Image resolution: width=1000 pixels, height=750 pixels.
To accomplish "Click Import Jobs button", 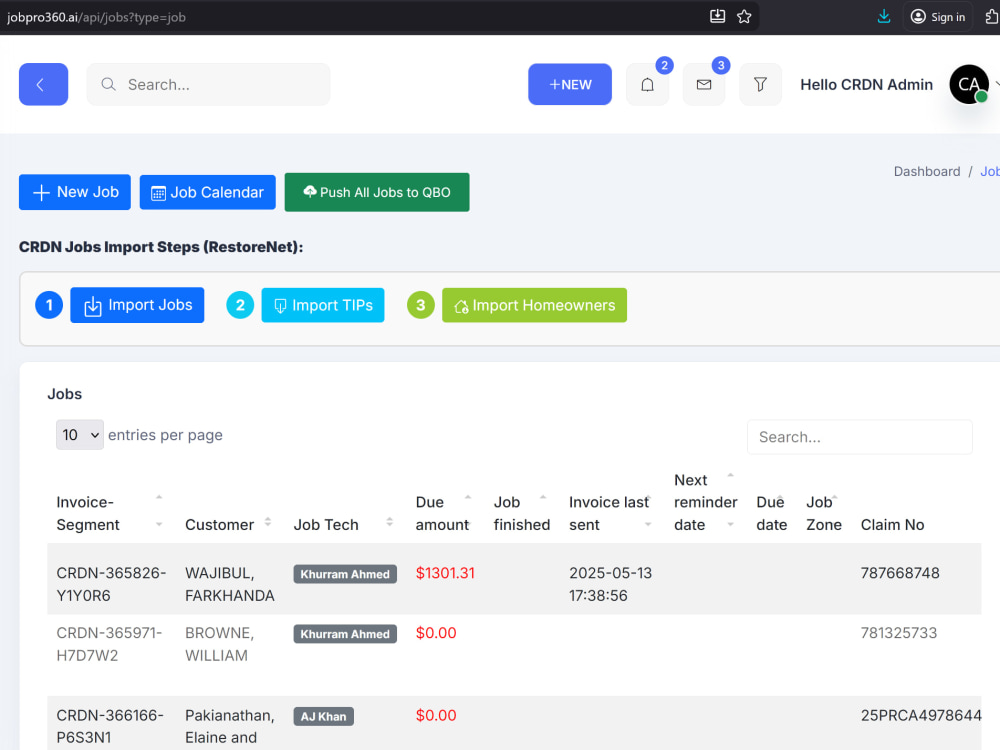I will point(137,305).
